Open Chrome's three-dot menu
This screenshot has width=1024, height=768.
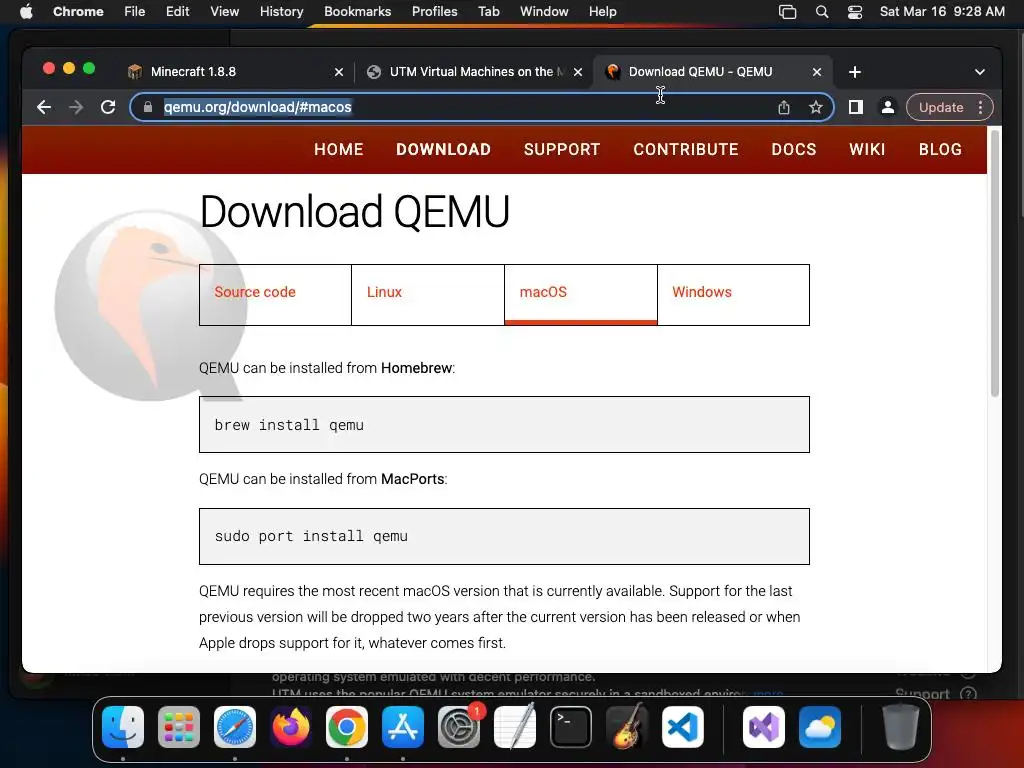click(x=980, y=107)
